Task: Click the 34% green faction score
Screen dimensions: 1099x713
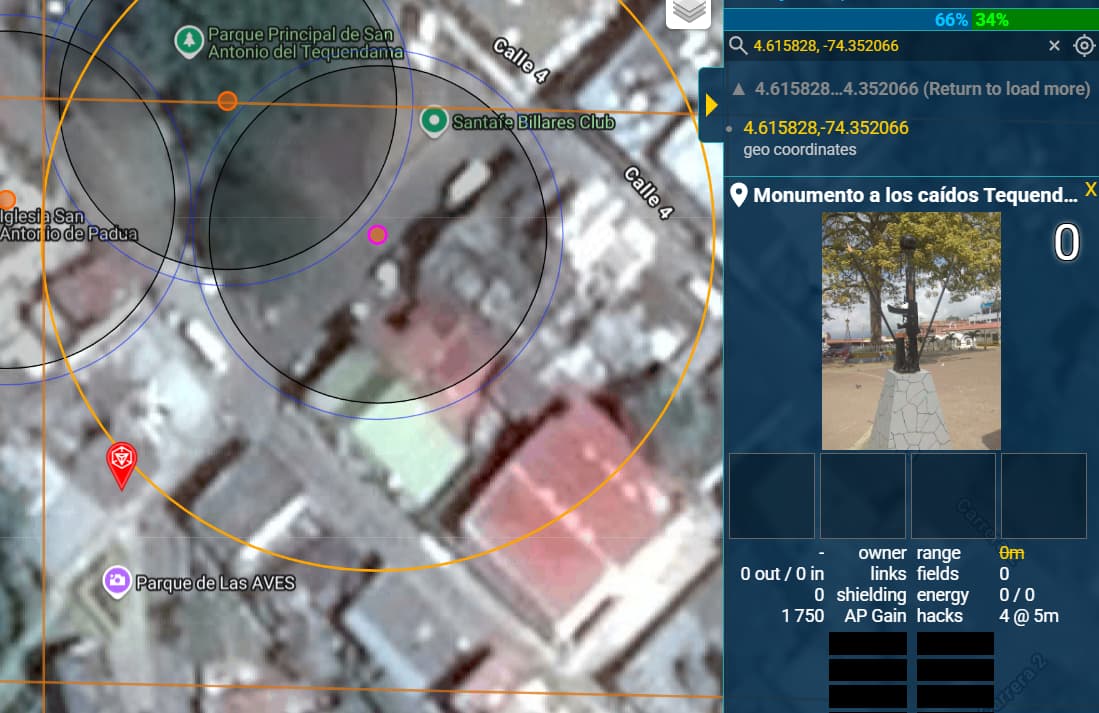Action: [992, 20]
